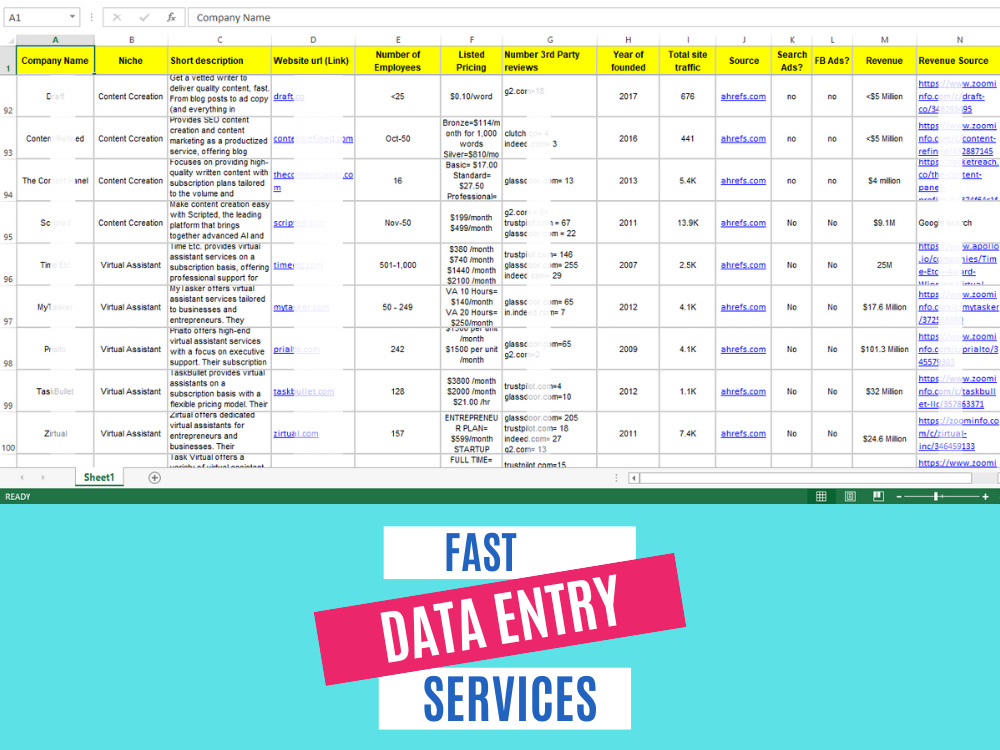Select the Revenue Source header cell

958,61
